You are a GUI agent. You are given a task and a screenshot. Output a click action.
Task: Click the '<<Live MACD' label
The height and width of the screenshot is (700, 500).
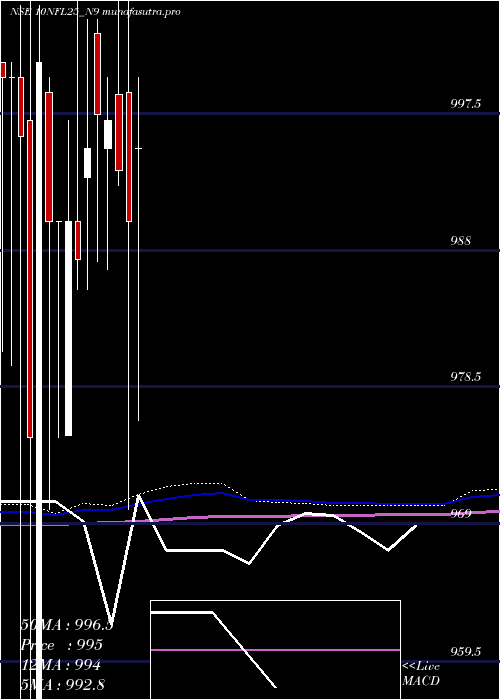click(421, 674)
